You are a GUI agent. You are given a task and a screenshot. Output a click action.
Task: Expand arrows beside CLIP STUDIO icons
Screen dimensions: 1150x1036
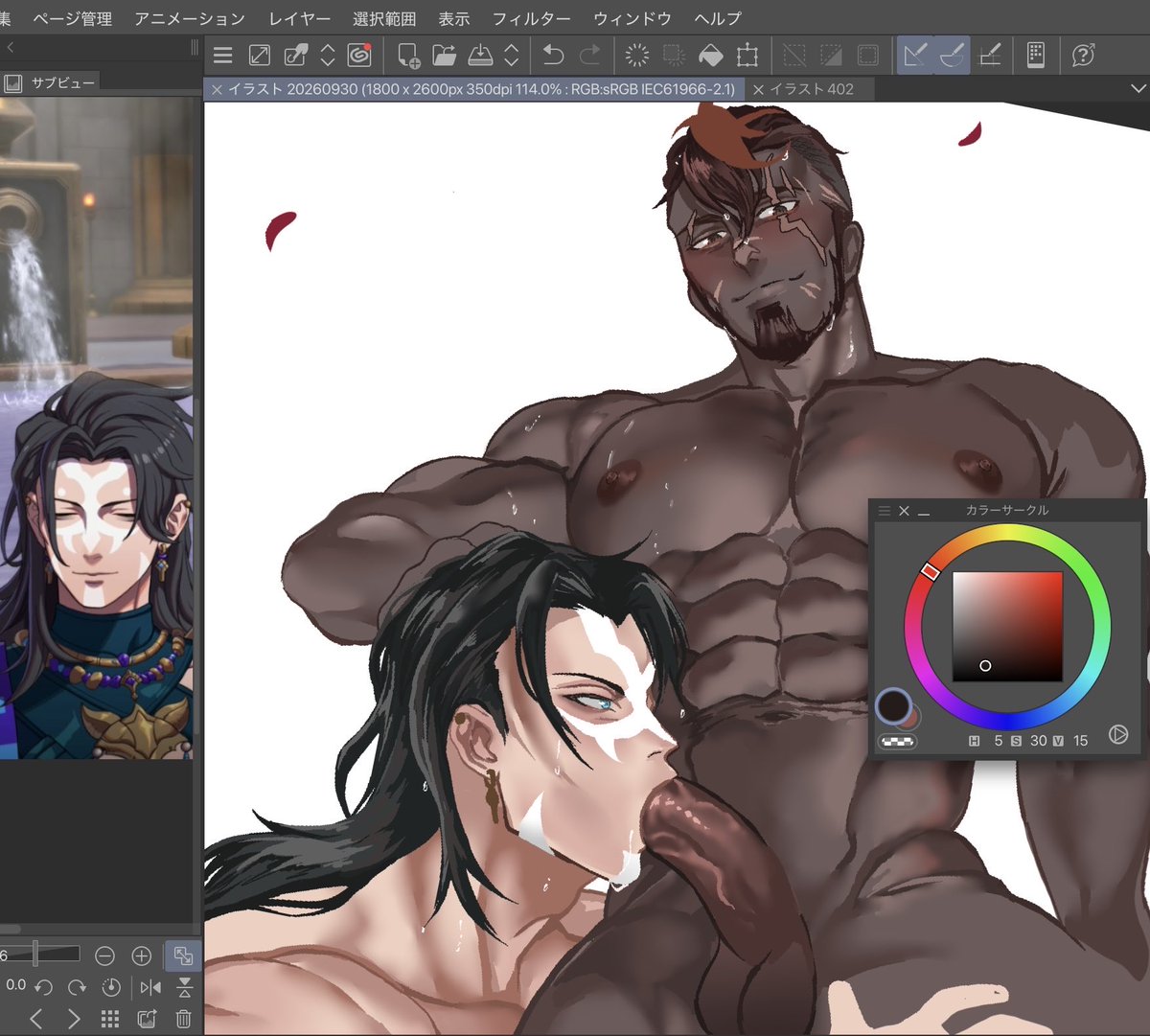[x=328, y=56]
